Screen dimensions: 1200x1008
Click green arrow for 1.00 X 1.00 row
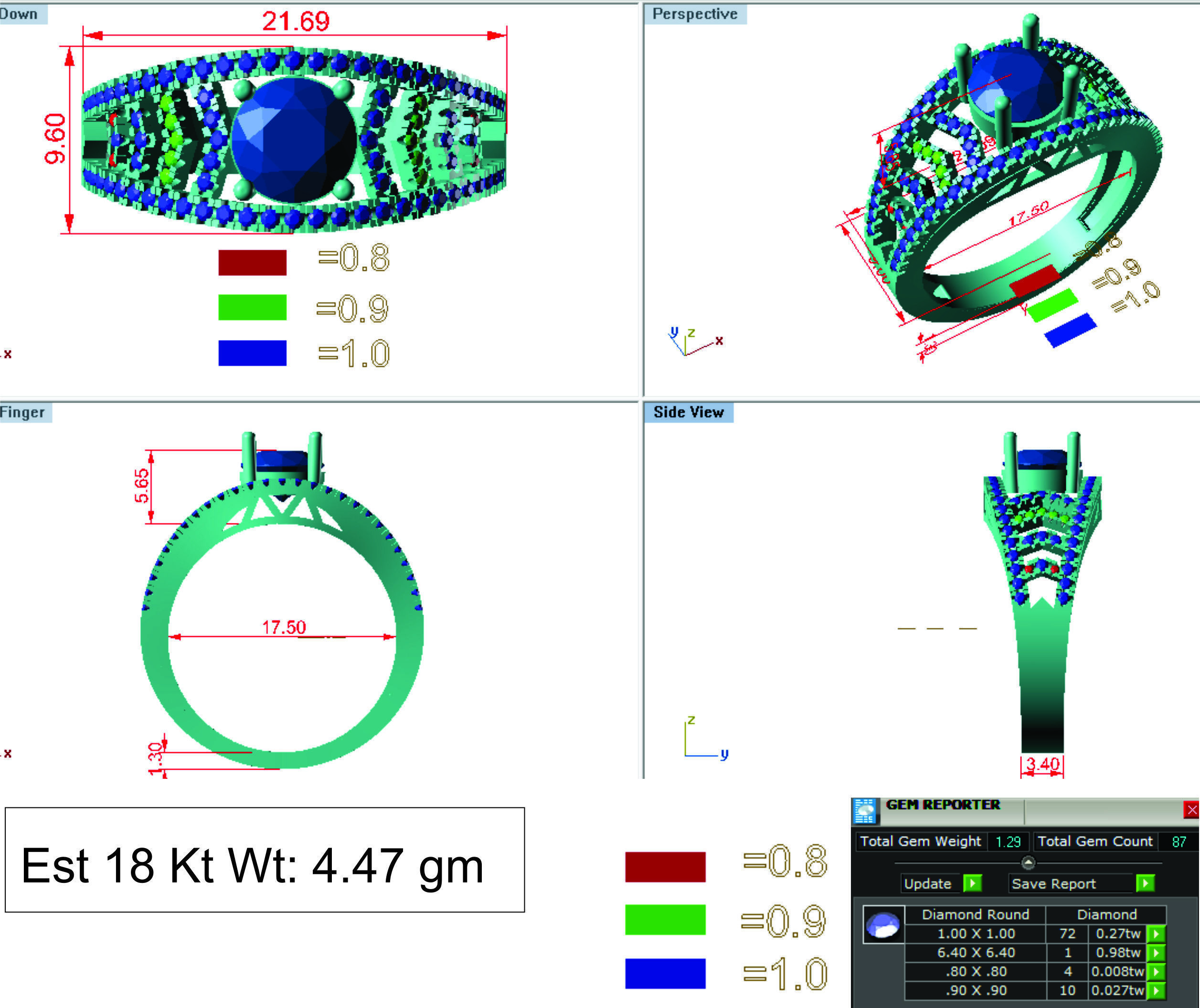pos(1156,934)
